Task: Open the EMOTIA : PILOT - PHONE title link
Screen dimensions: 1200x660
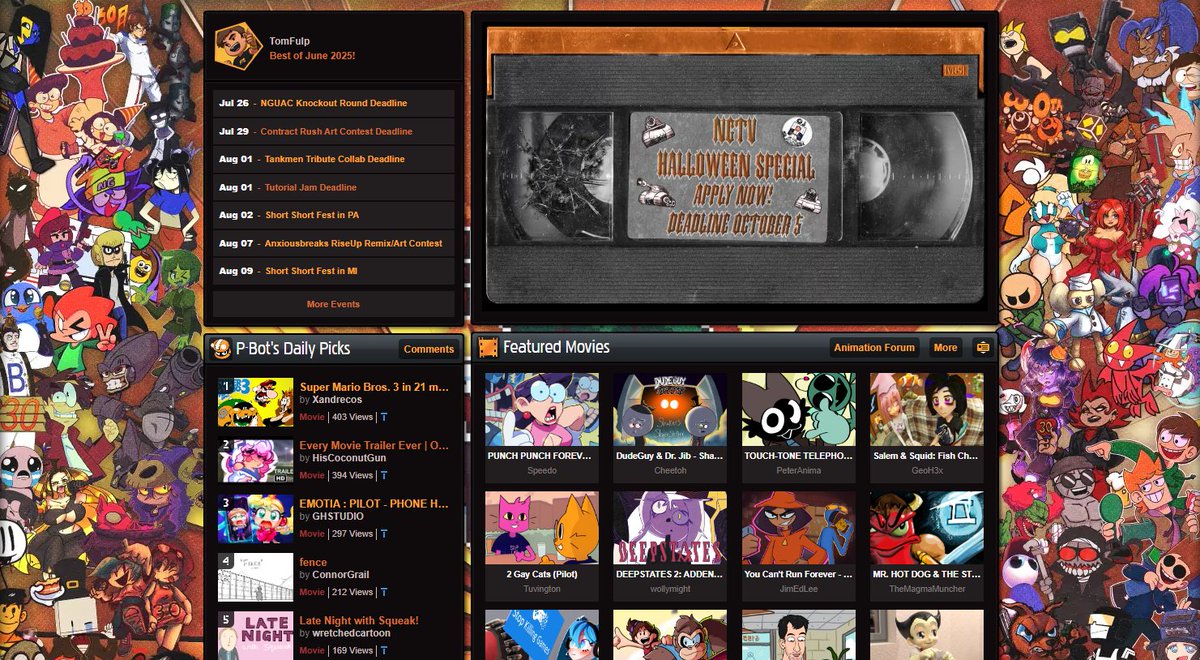Action: click(374, 504)
